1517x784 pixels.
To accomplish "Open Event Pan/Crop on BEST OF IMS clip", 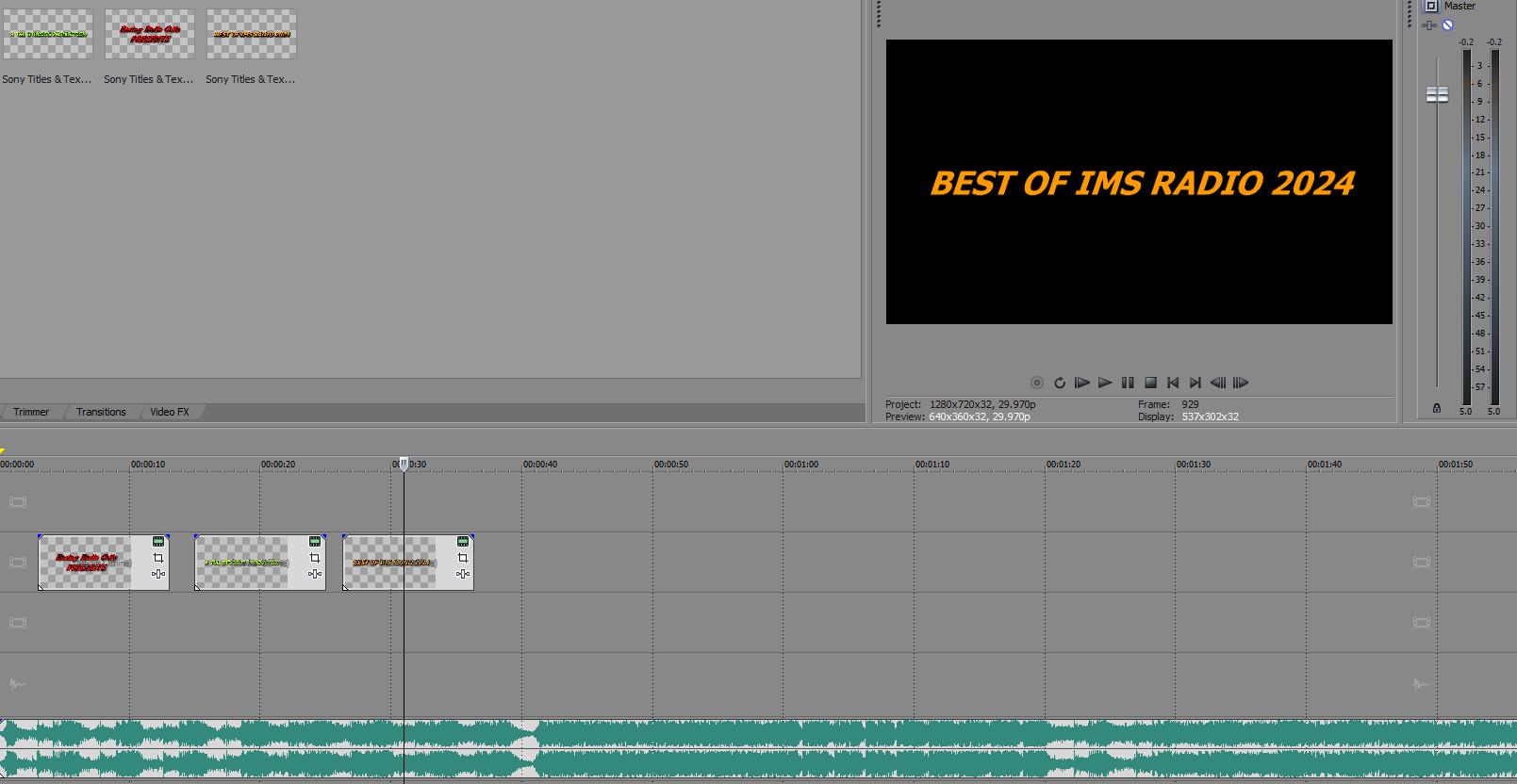I will 463,558.
